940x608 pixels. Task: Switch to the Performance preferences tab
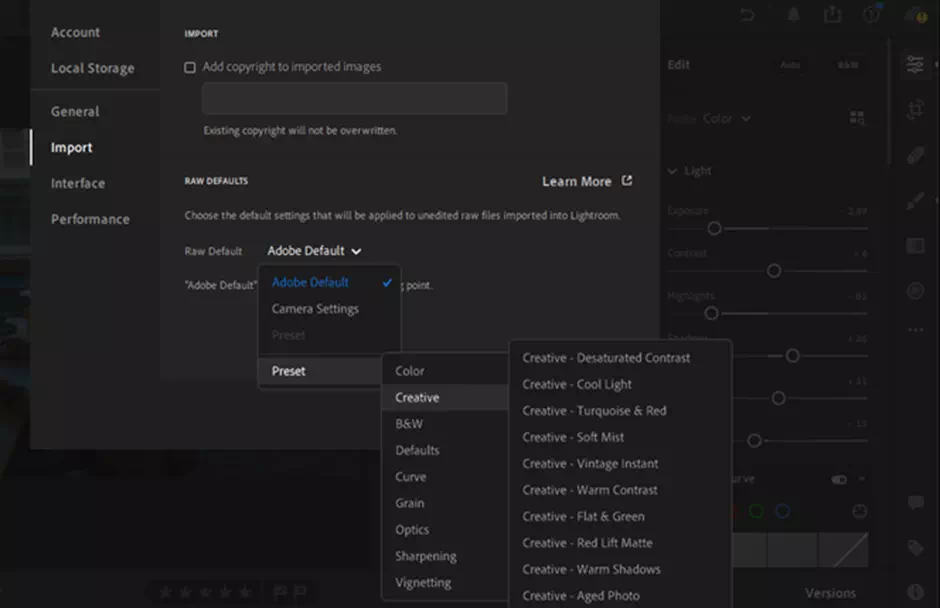90,219
